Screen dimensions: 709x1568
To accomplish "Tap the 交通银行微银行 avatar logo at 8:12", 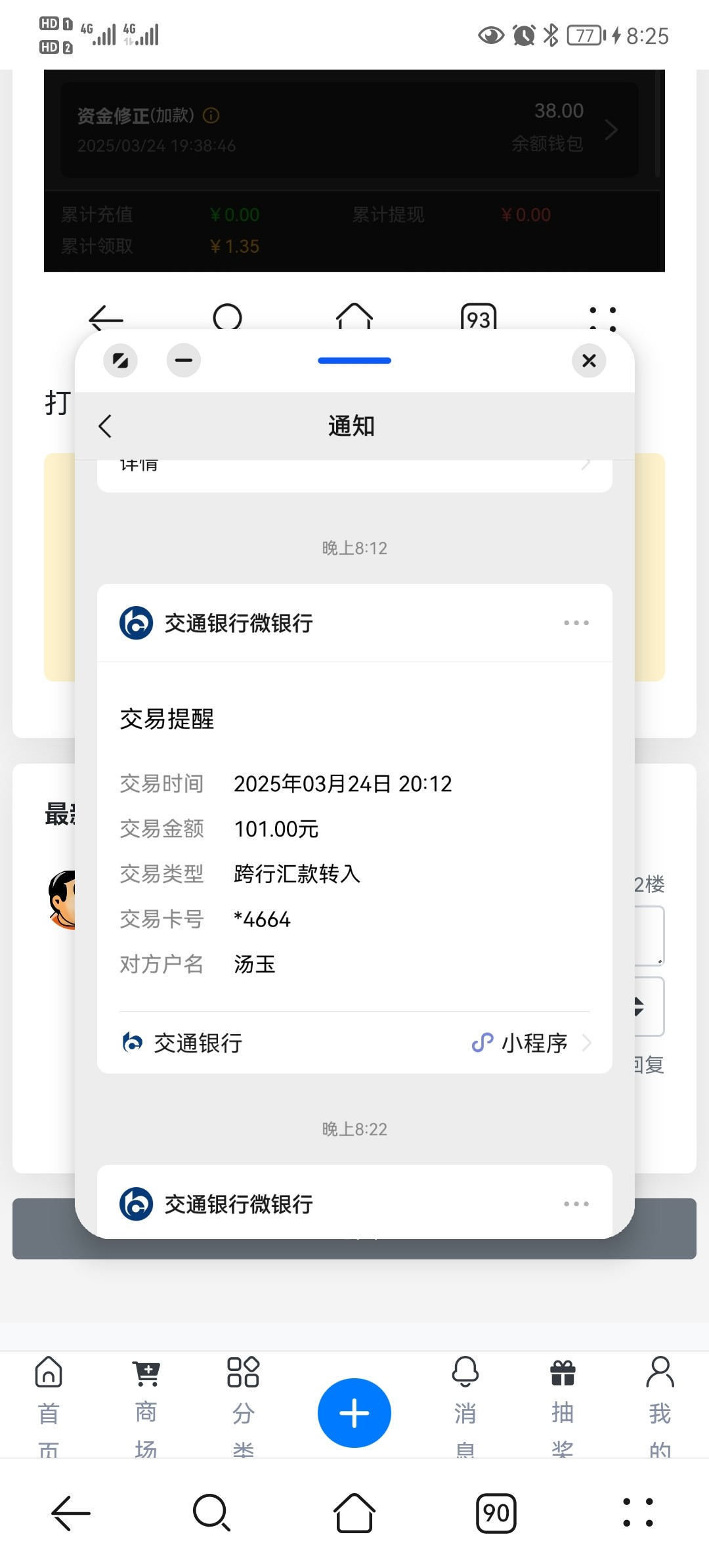I will pyautogui.click(x=136, y=622).
